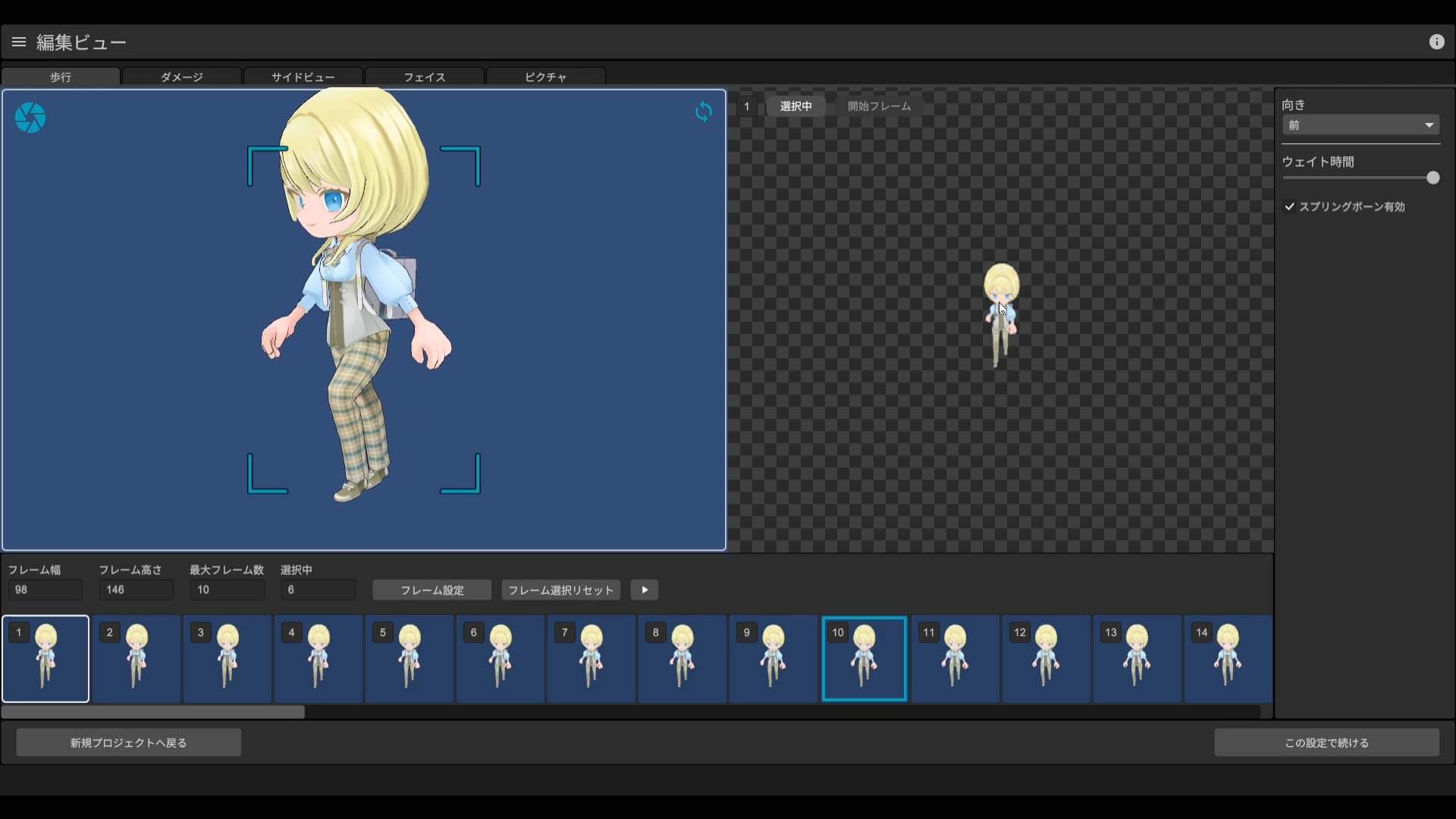Click the フレーム設定 button
This screenshot has height=819, width=1456.
pos(431,590)
